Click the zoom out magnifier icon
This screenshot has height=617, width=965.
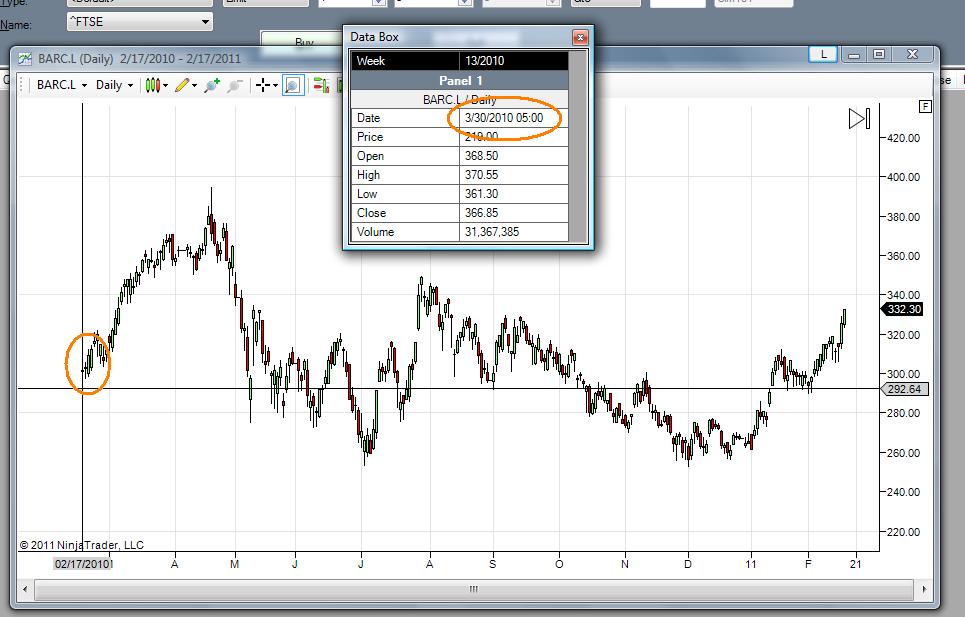tap(234, 85)
